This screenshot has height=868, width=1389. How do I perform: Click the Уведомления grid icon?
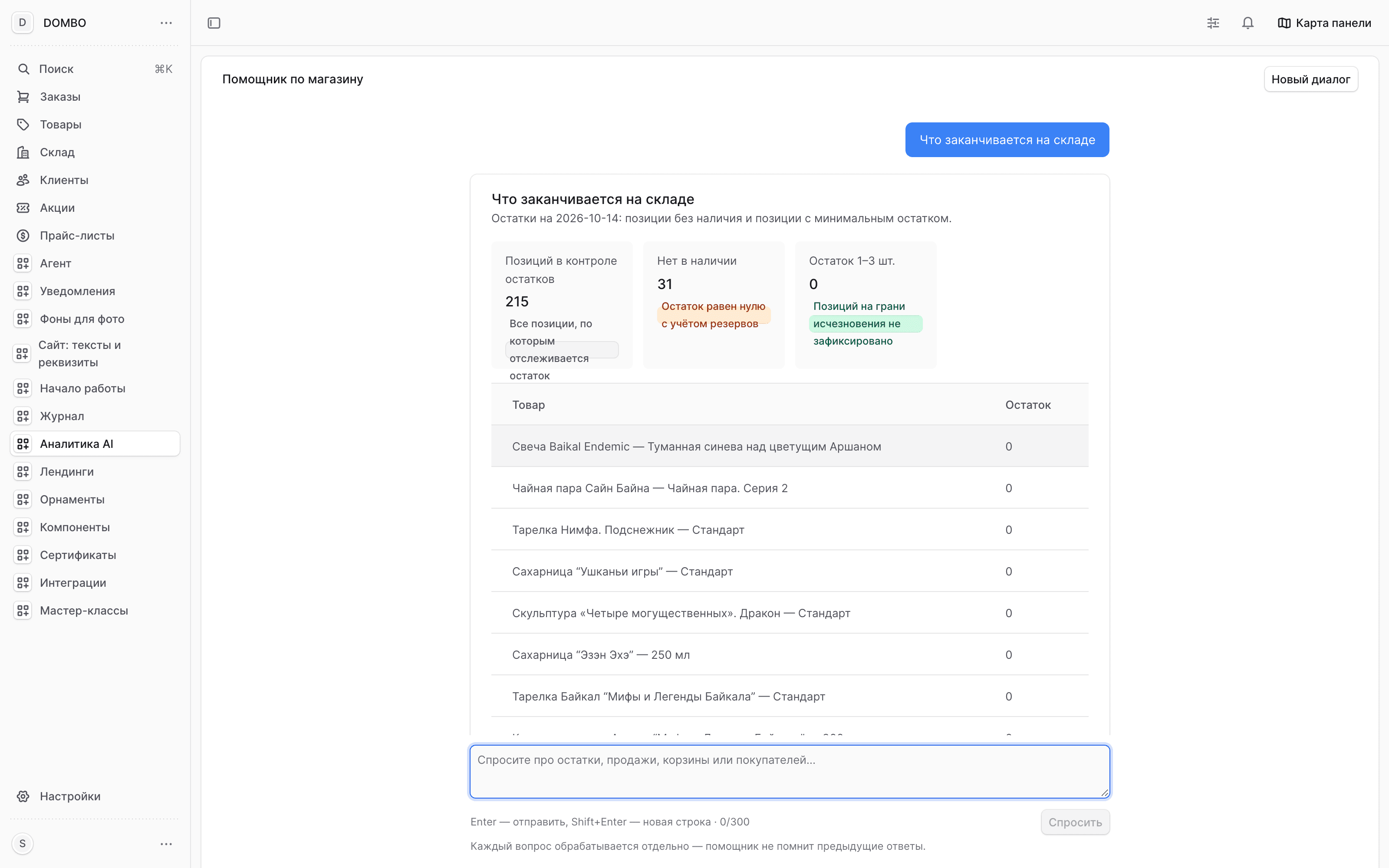point(23,291)
